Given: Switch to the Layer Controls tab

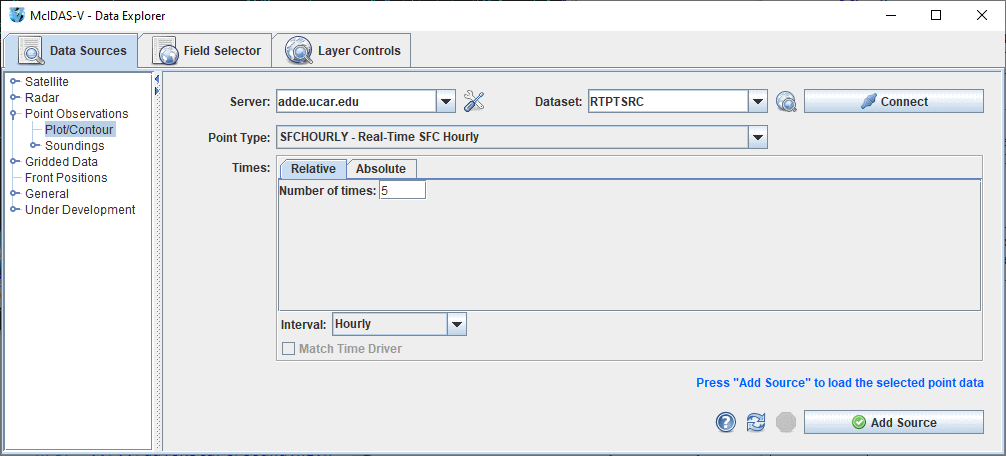Looking at the screenshot, I should coord(345,51).
